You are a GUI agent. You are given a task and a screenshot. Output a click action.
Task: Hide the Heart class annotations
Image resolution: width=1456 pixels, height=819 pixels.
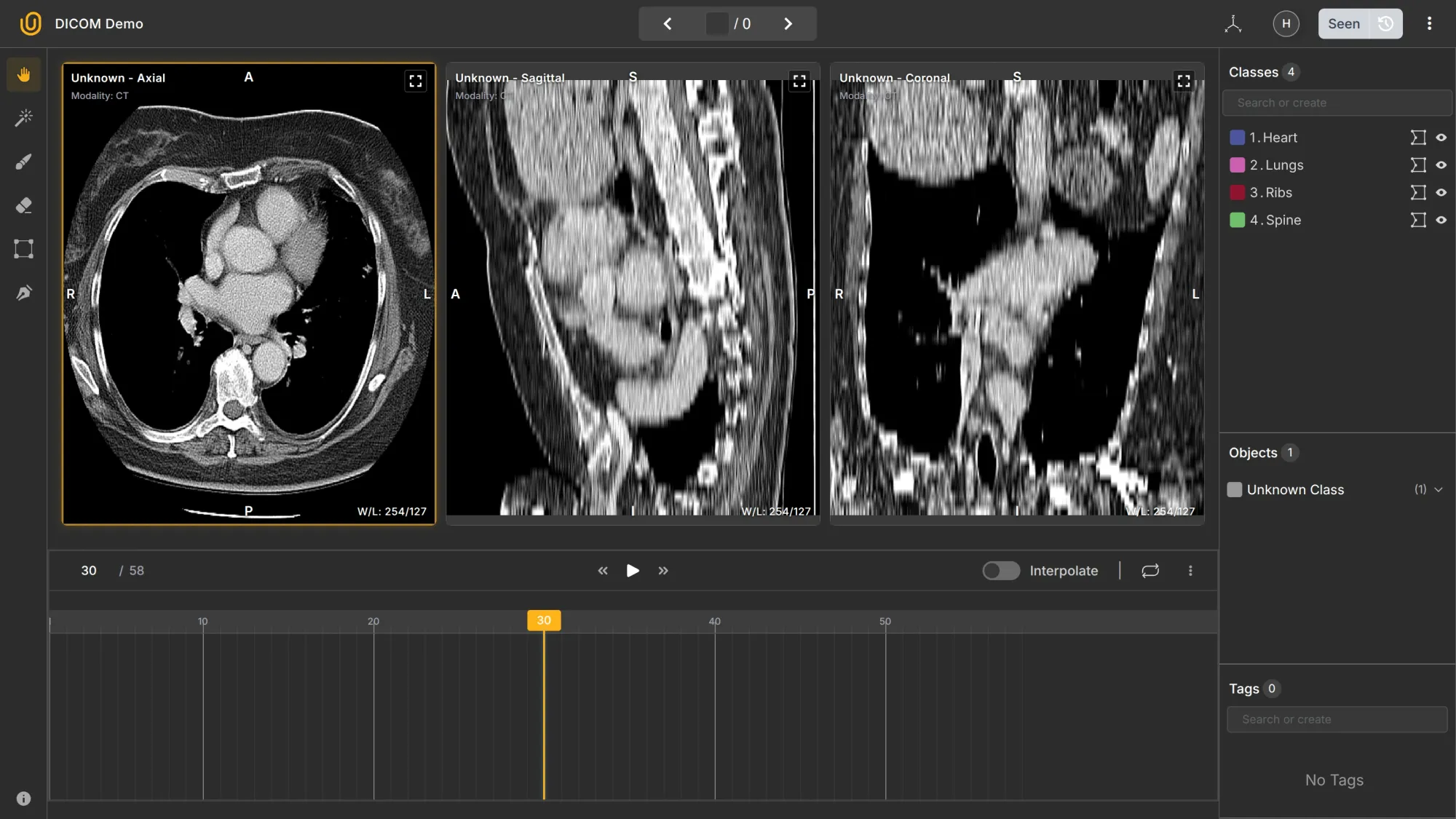(x=1443, y=137)
